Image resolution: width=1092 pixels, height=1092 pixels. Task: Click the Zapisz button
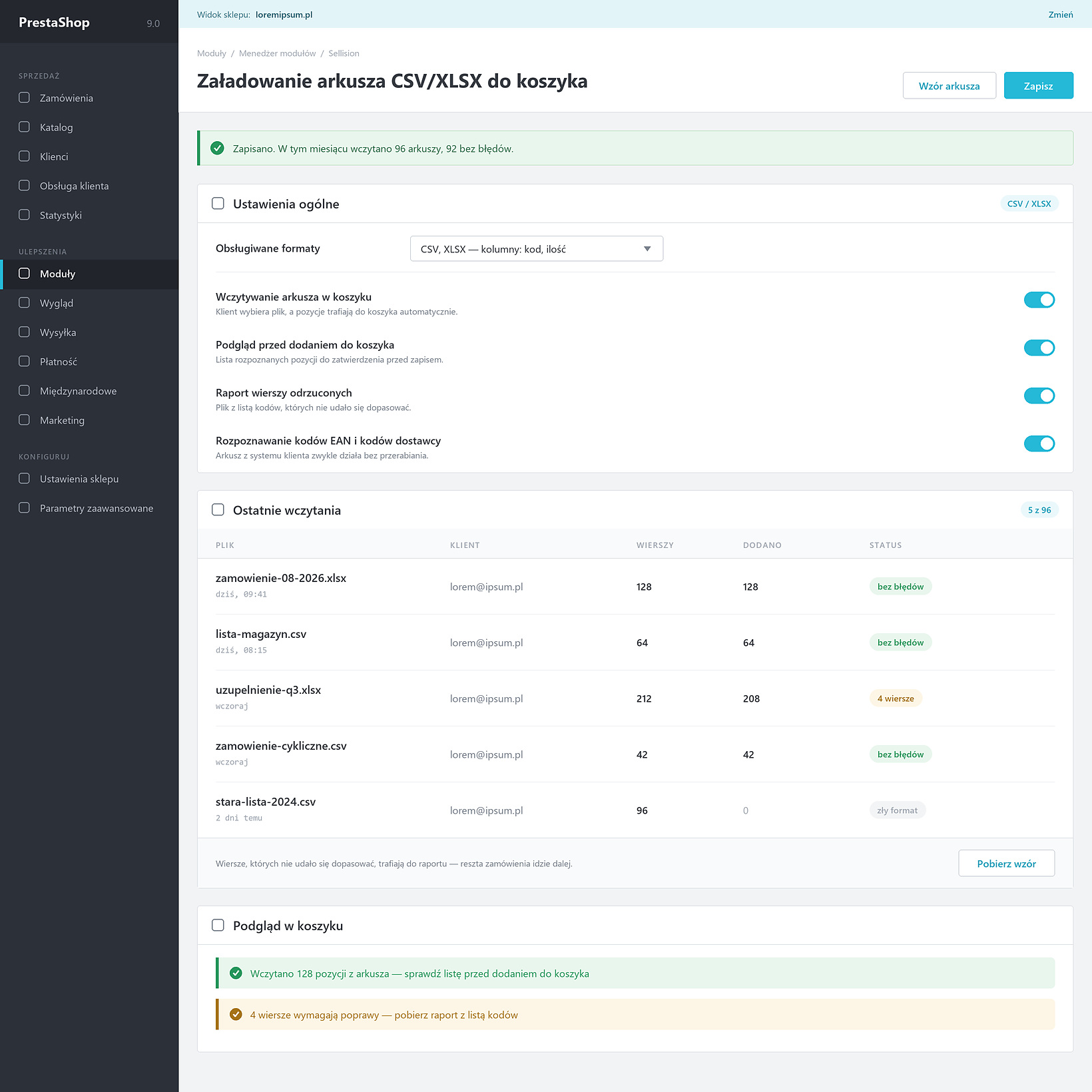pos(1038,86)
